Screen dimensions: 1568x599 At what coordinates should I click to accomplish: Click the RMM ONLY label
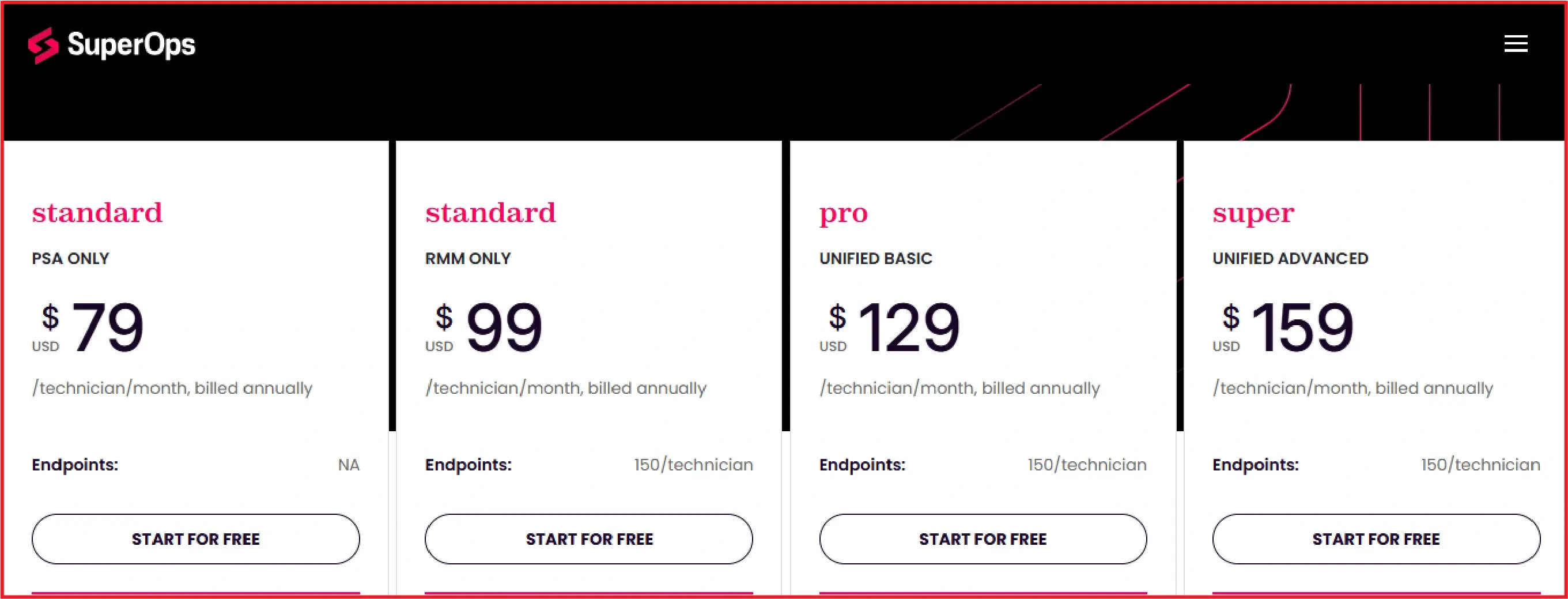pos(467,258)
